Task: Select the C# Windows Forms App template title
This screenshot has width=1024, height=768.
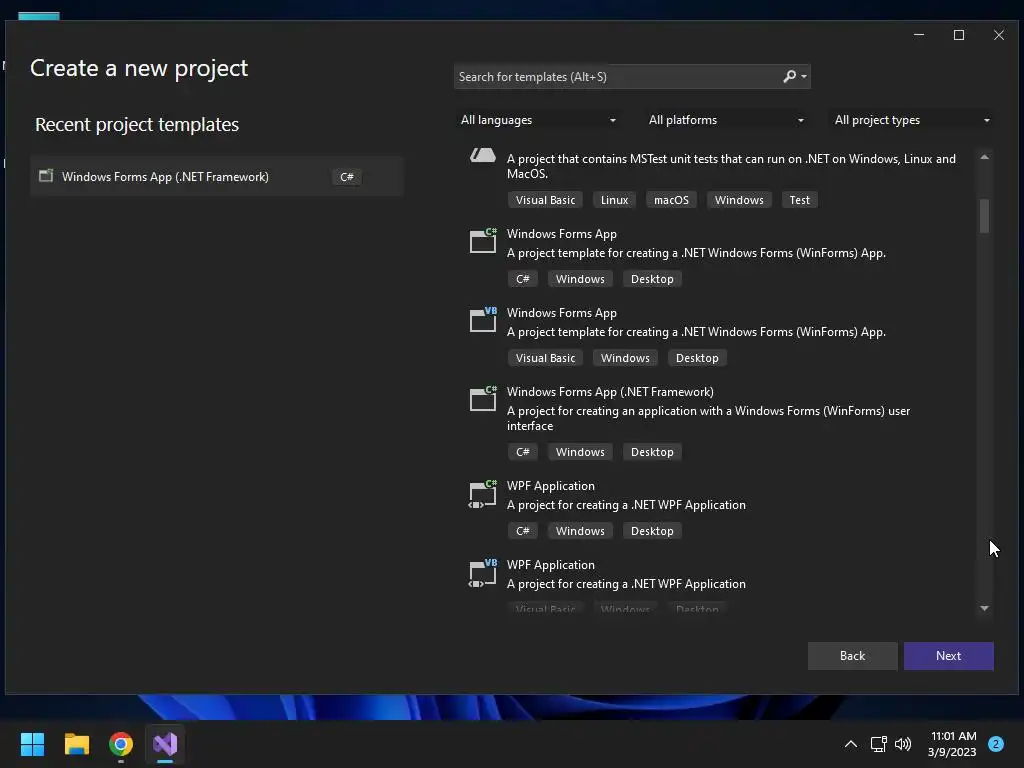Action: pos(562,234)
